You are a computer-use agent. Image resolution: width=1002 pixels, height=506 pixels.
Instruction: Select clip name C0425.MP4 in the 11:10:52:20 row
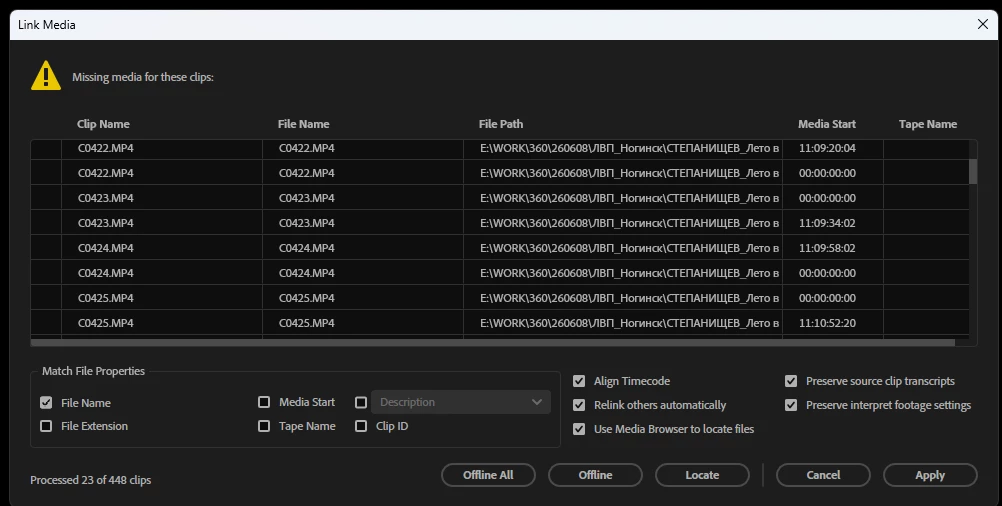(x=106, y=323)
